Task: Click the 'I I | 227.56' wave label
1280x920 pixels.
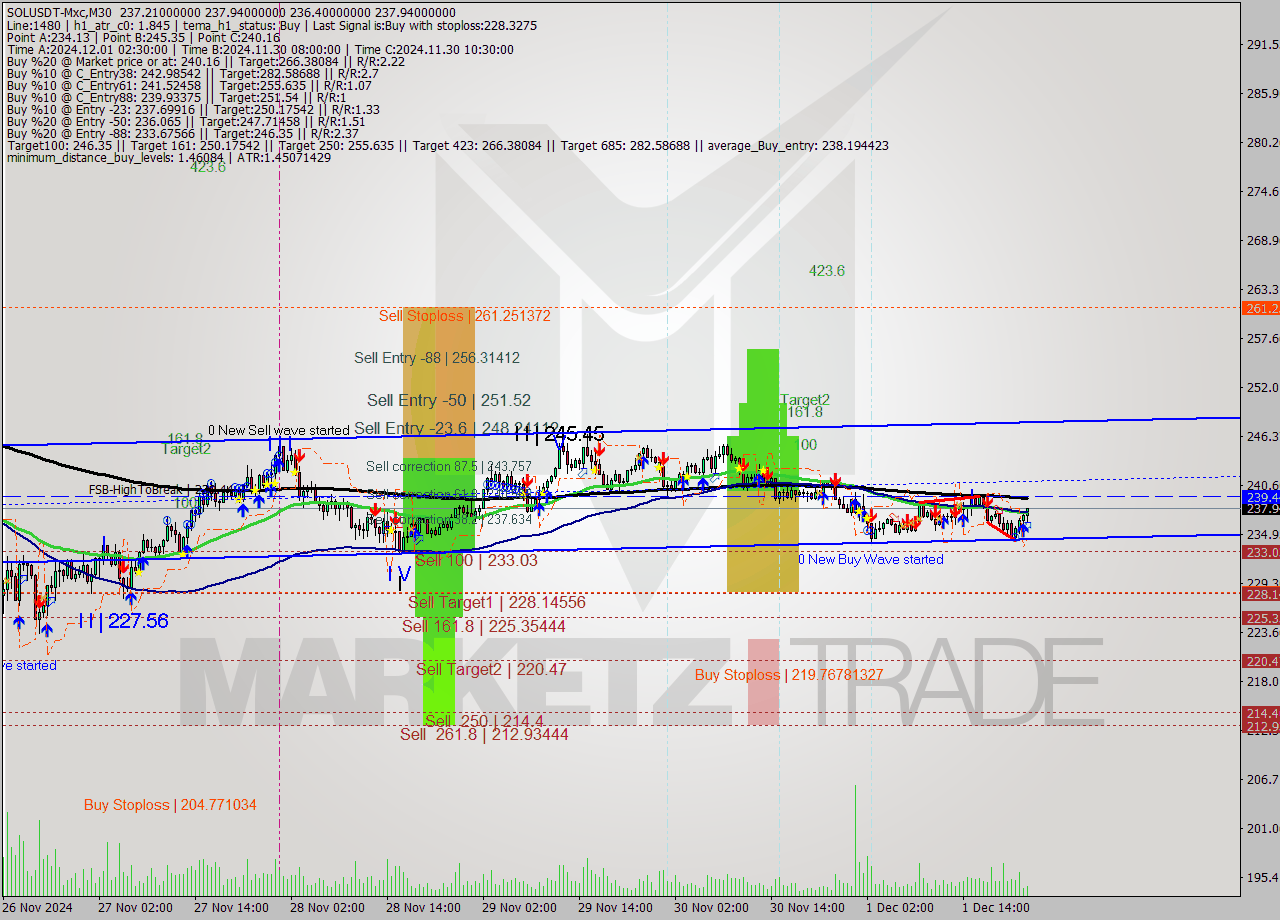Action: coord(123,620)
